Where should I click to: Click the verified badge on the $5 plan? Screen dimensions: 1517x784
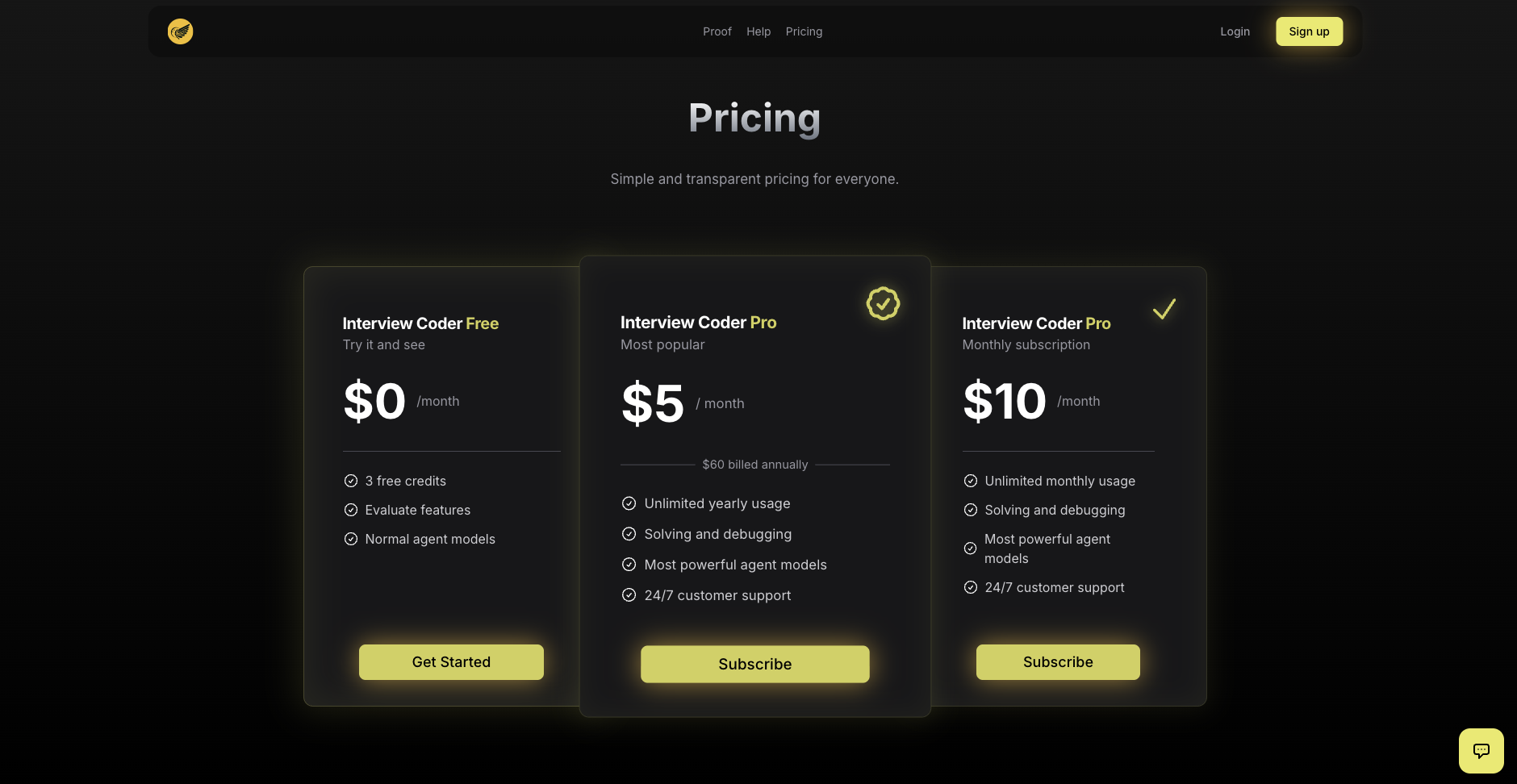tap(883, 304)
